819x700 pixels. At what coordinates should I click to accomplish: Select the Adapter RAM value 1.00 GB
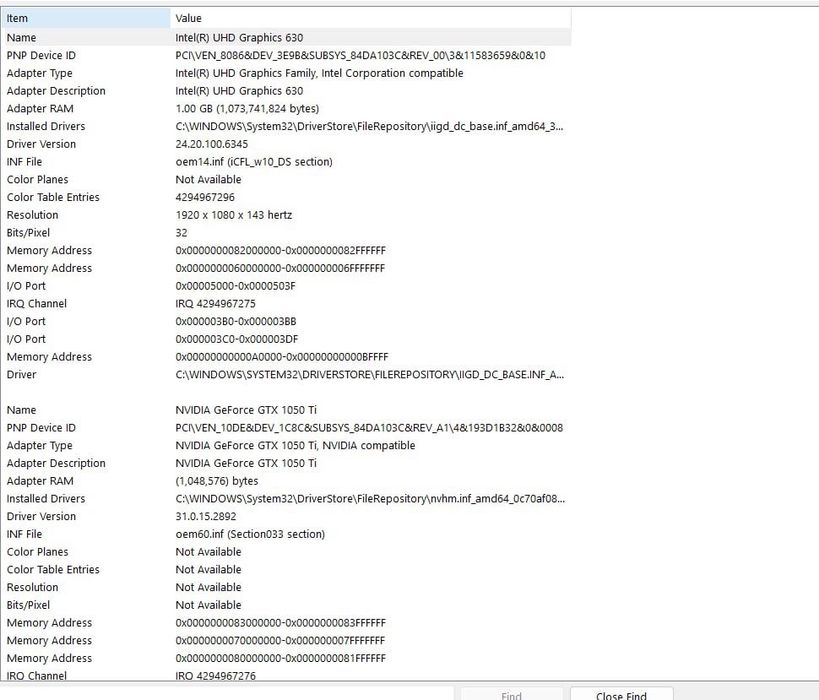(247, 109)
